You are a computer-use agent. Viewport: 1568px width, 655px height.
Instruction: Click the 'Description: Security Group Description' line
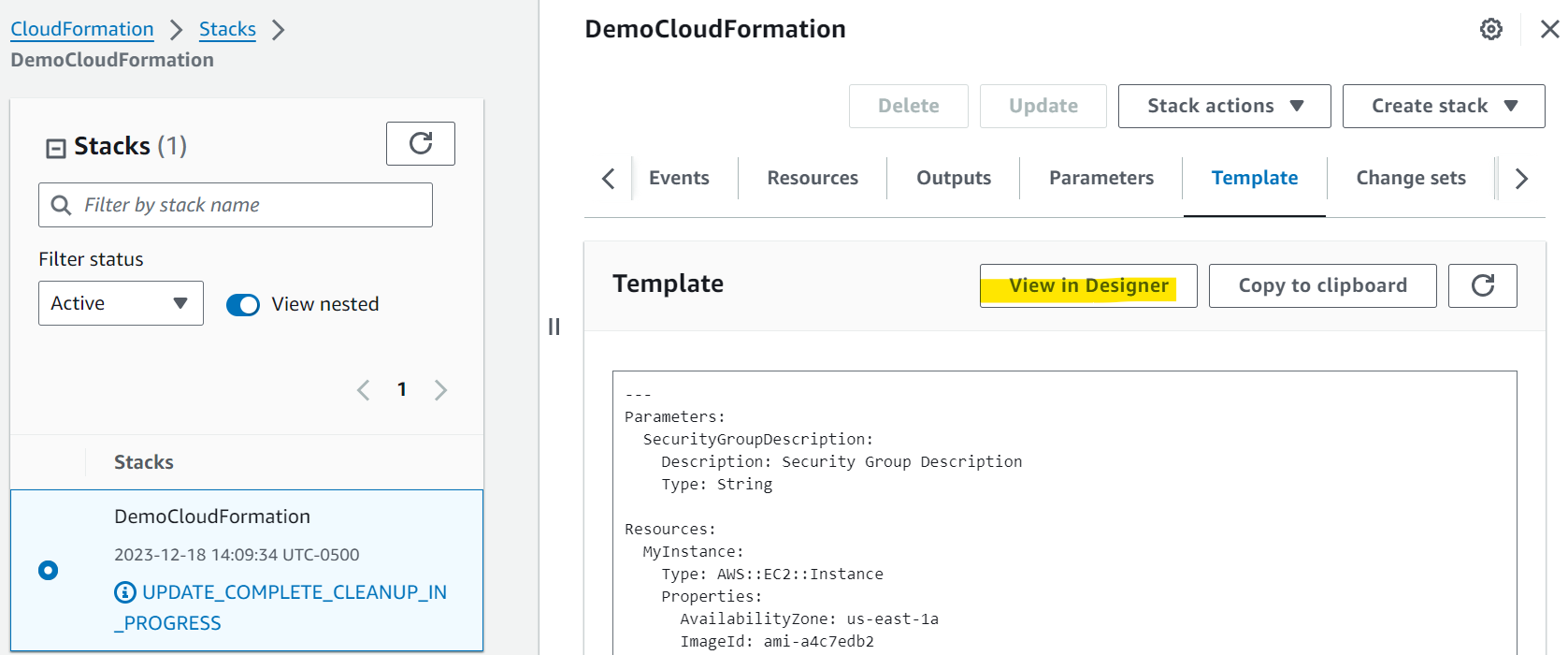point(842,461)
